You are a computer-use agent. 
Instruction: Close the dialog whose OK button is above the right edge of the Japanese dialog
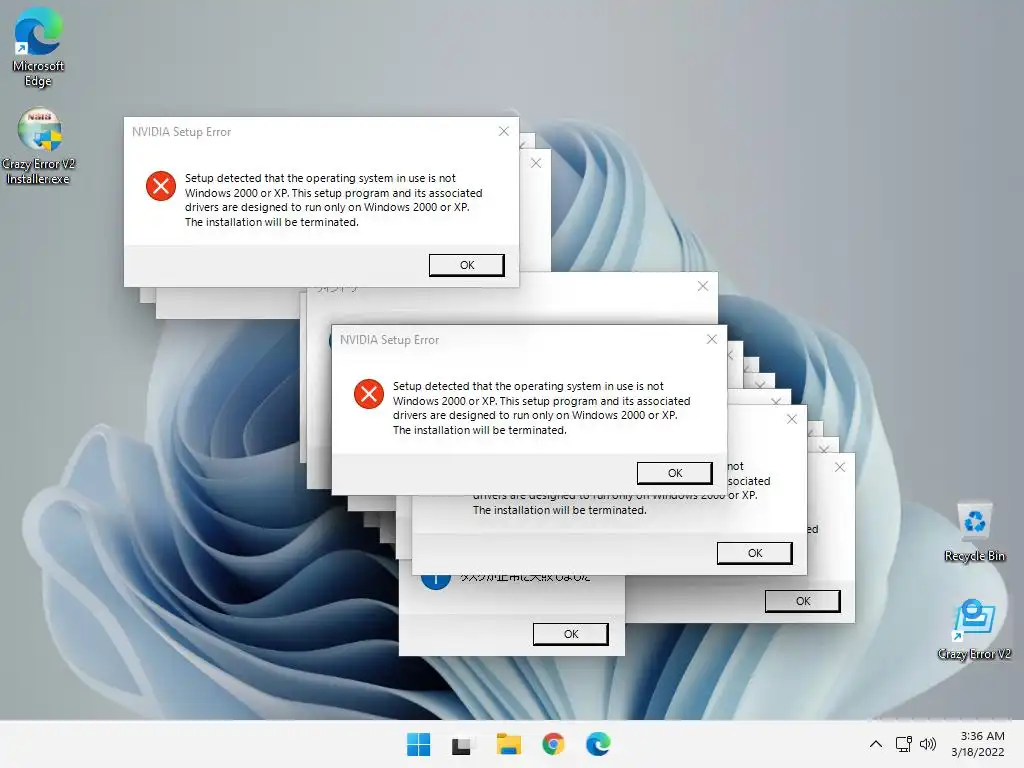792,419
